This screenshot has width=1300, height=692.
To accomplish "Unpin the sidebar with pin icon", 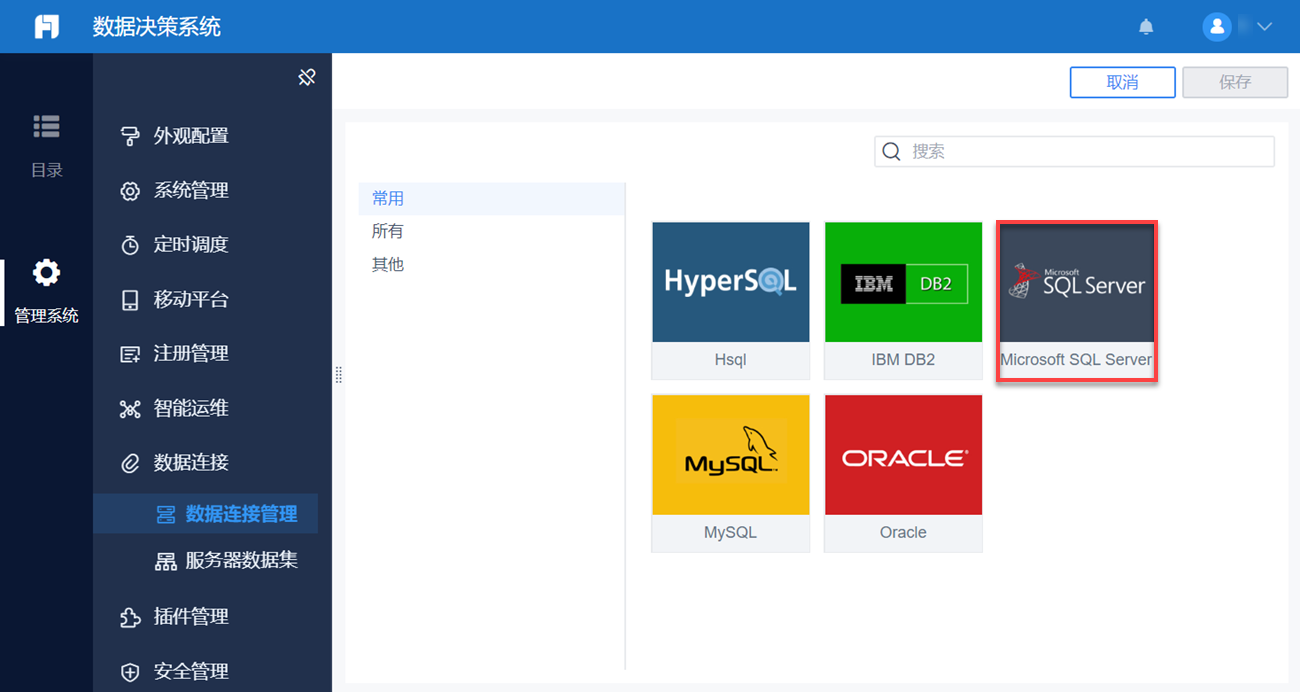I will [x=307, y=77].
